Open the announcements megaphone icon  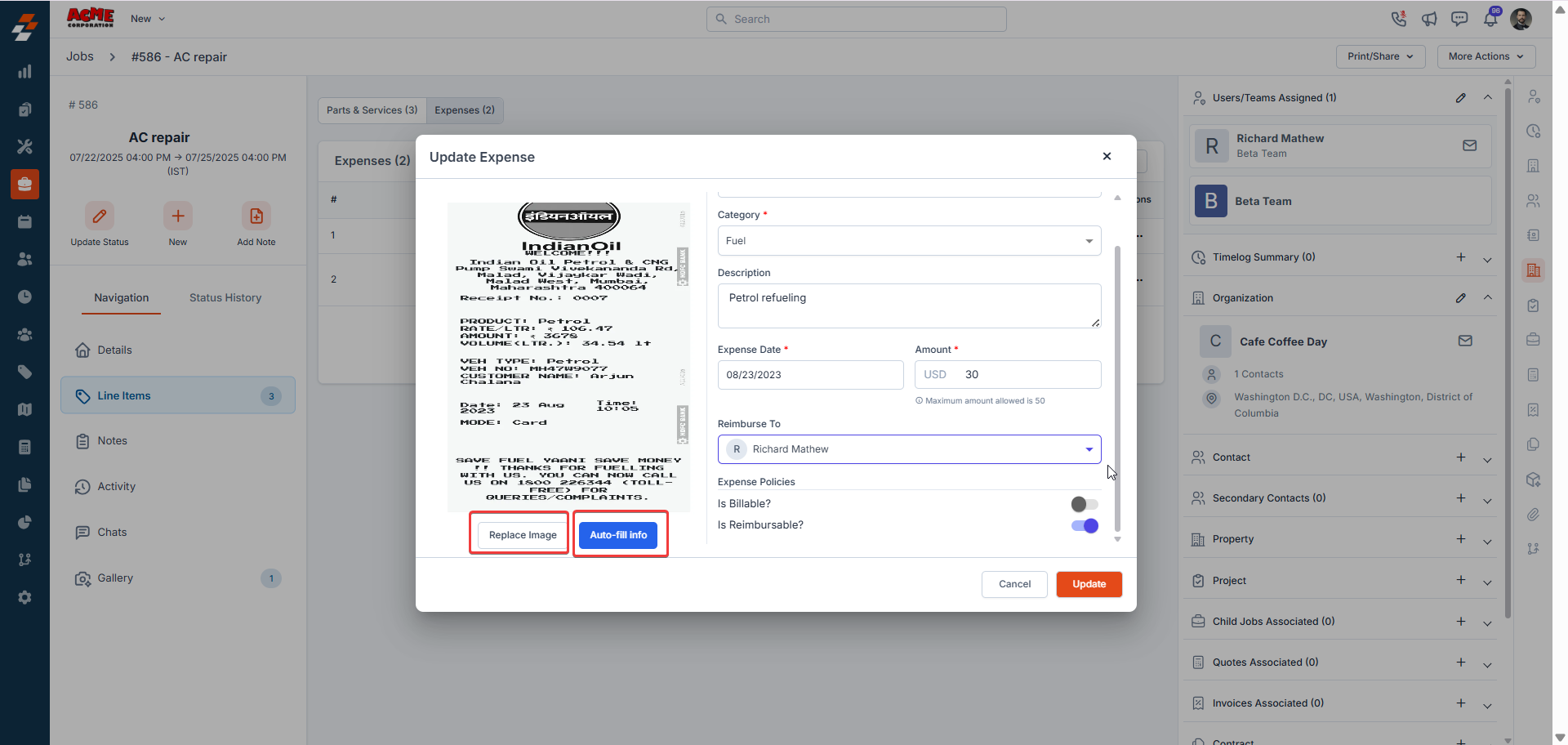(x=1429, y=19)
